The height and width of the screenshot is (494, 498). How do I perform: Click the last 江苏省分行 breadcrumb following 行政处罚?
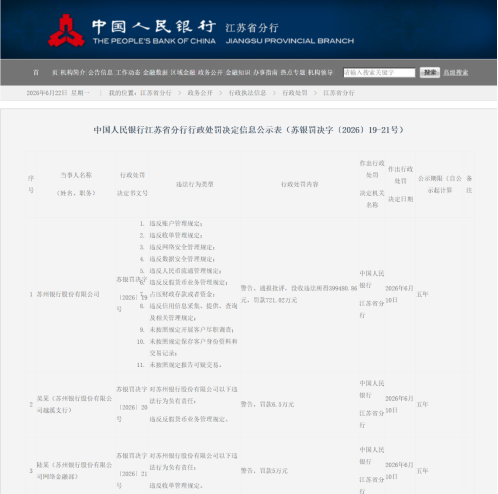pos(339,93)
